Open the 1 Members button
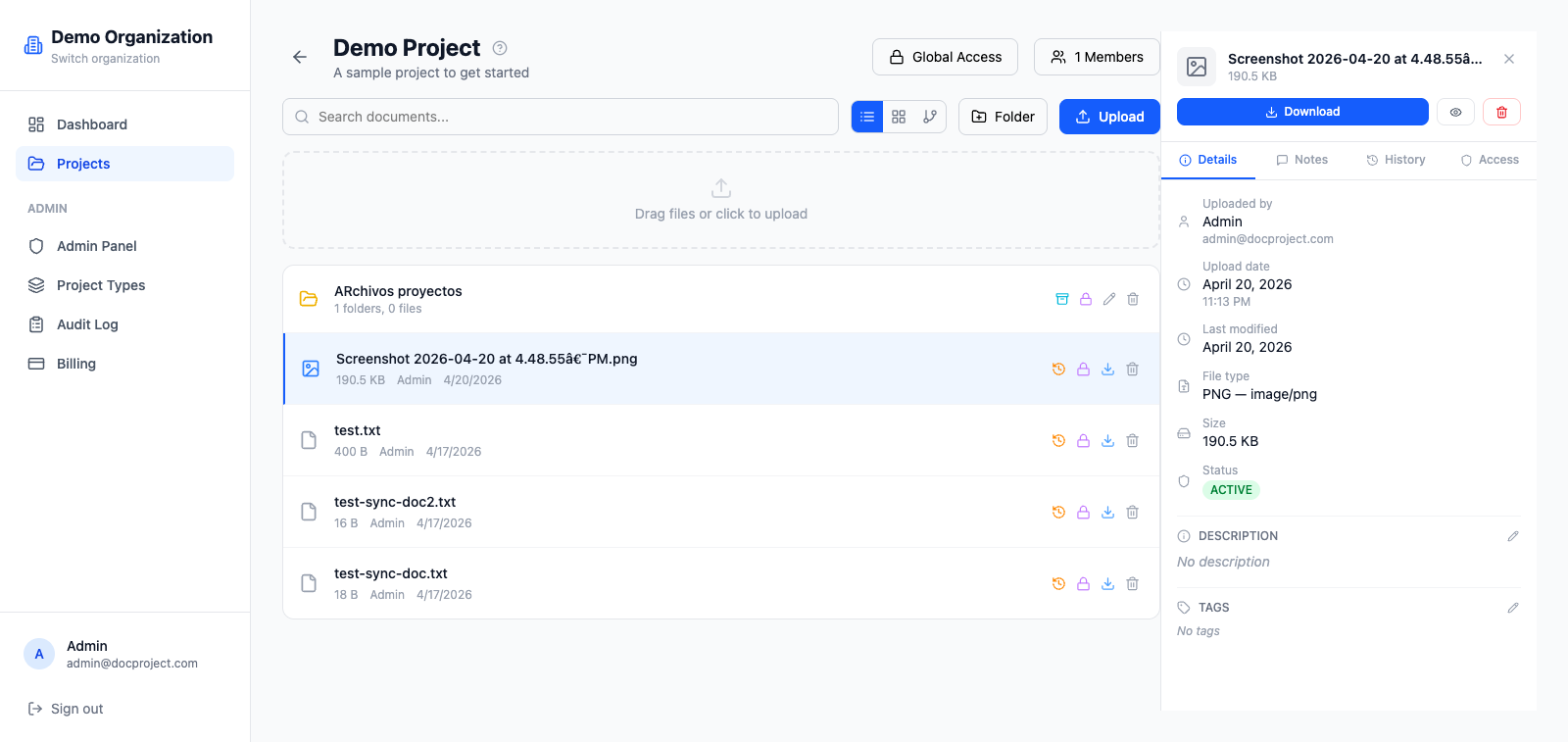This screenshot has width=1568, height=742. coord(1097,57)
